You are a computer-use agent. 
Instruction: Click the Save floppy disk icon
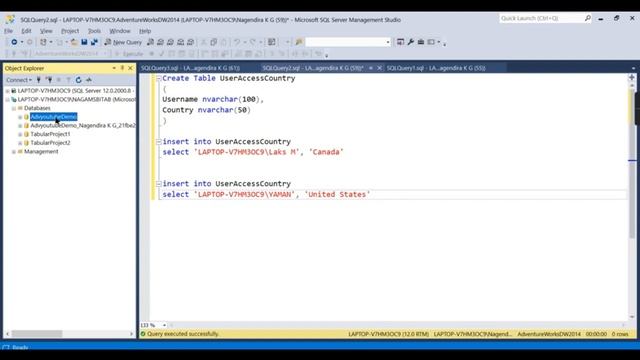[84, 42]
